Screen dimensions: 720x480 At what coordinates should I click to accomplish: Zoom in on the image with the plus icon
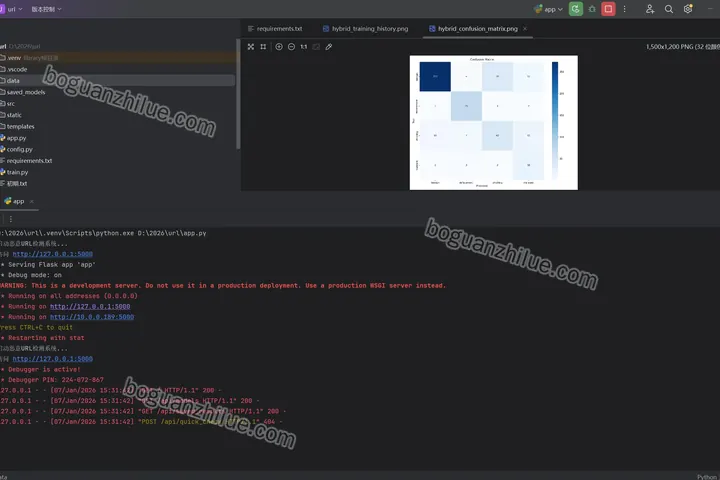pyautogui.click(x=279, y=47)
